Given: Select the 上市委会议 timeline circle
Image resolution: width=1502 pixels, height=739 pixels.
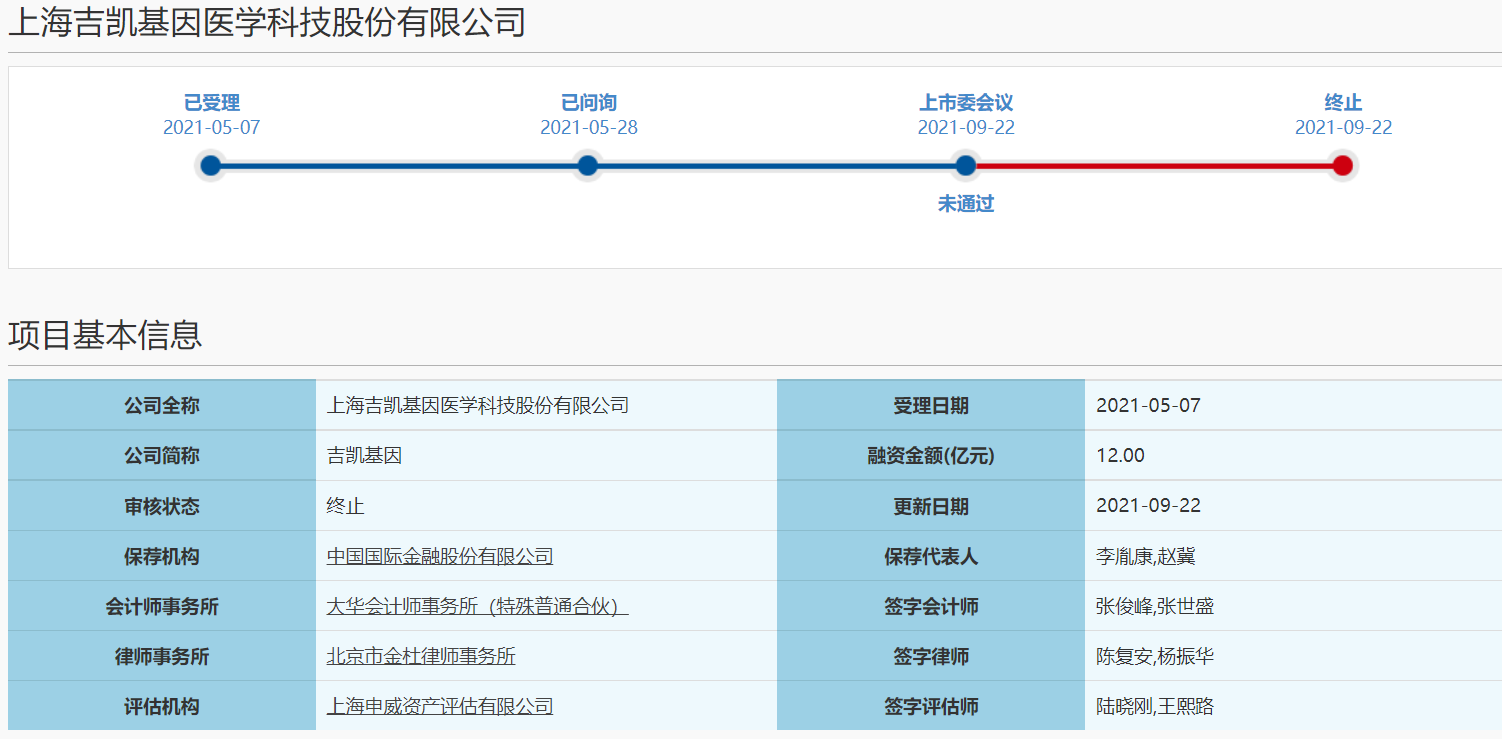Looking at the screenshot, I should pyautogui.click(x=965, y=166).
